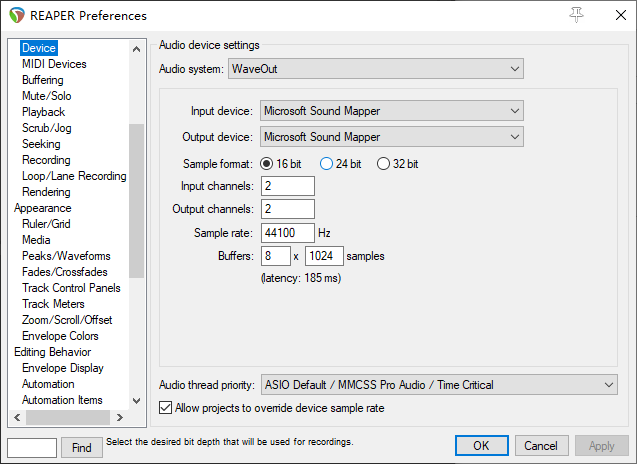Click the pin window icon
637x464 pixels.
(x=576, y=14)
